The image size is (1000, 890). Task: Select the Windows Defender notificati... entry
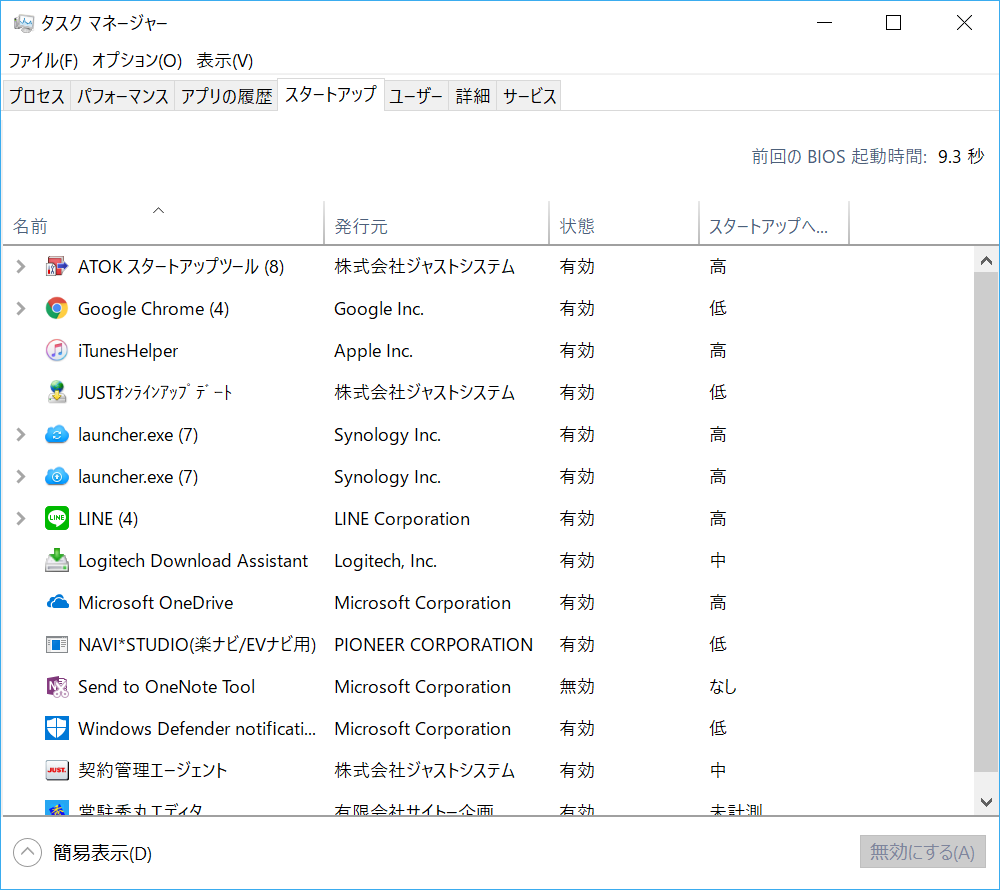coord(196,728)
